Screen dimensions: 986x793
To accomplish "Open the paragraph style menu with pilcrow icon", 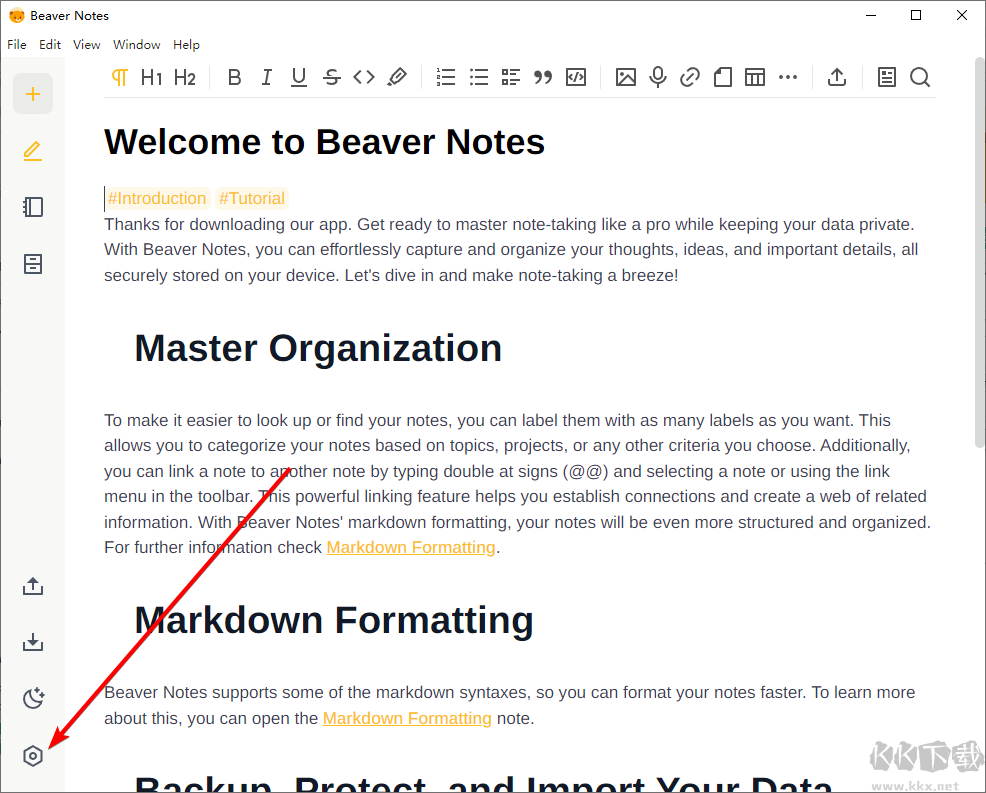I will 120,77.
